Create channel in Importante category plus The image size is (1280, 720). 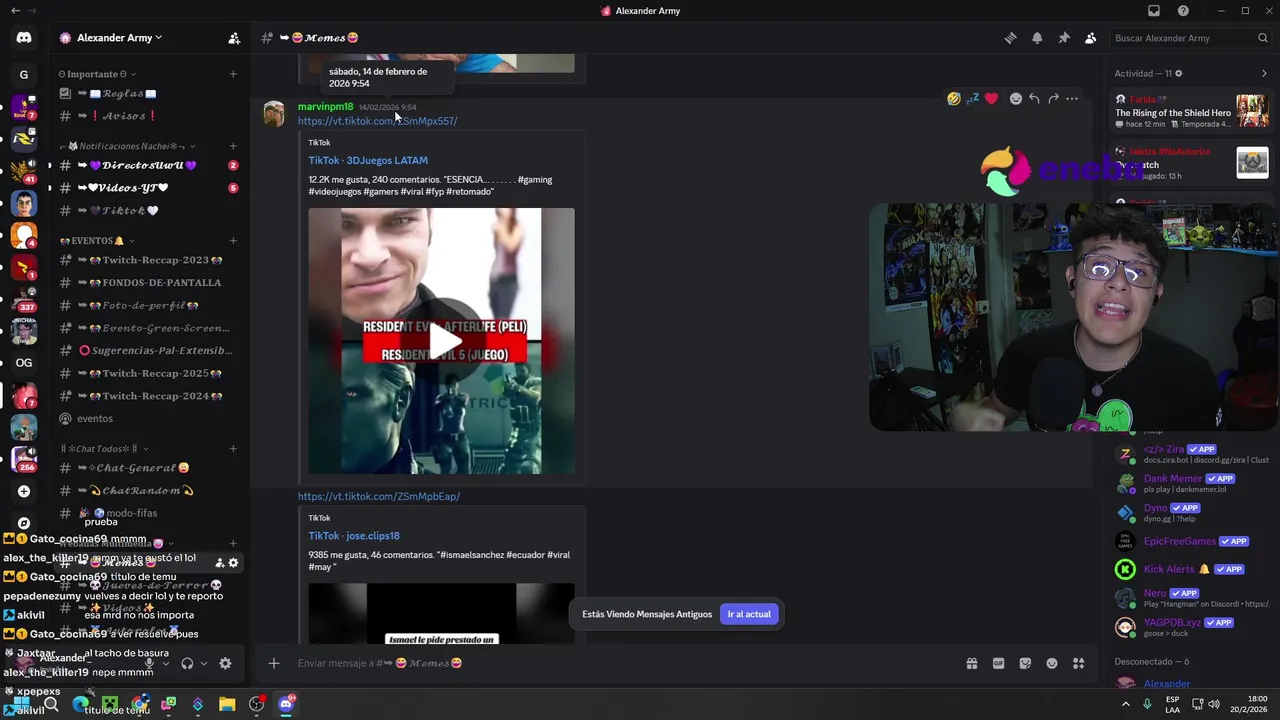coord(233,74)
